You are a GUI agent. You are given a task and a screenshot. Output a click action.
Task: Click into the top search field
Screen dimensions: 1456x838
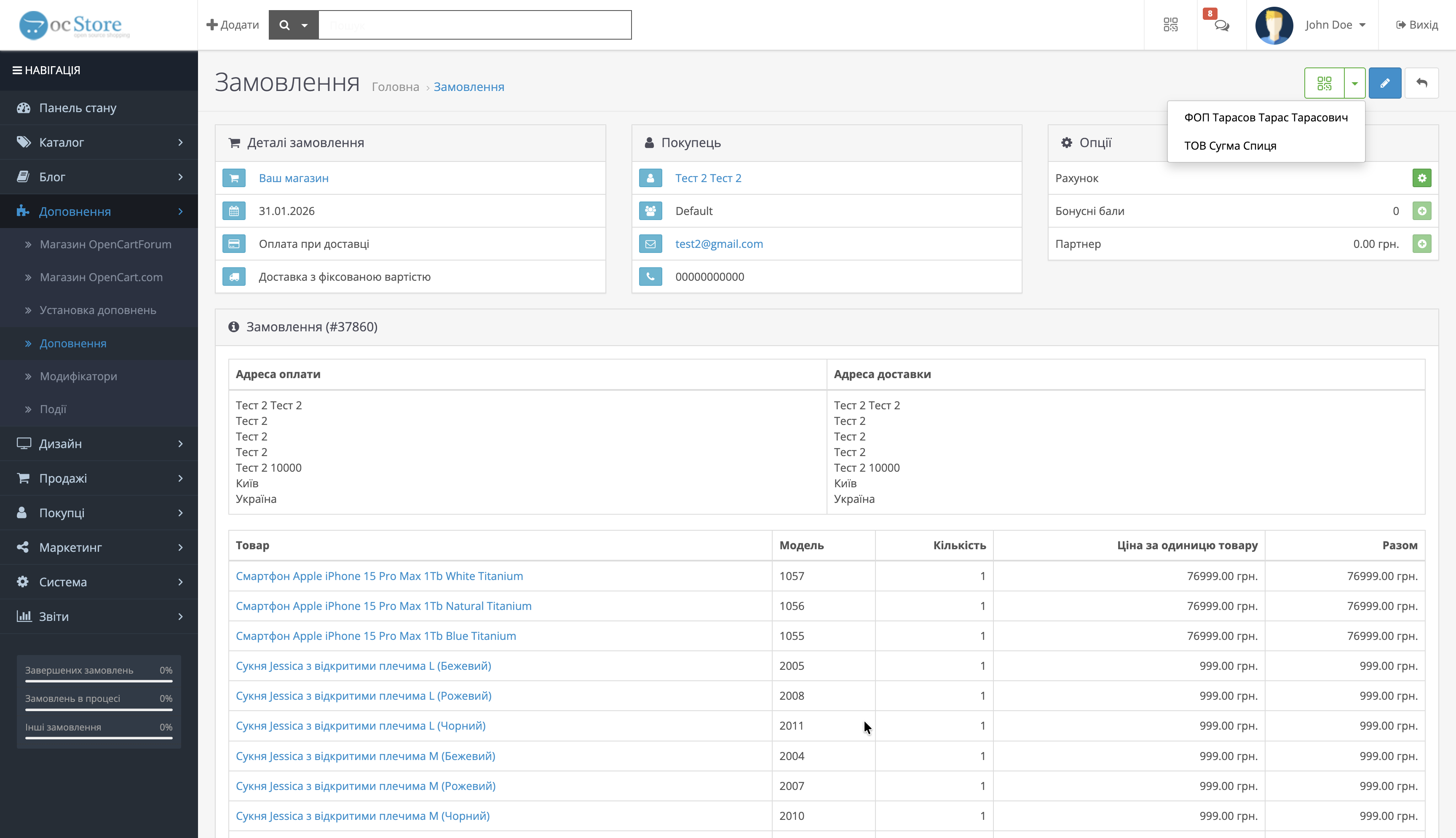pyautogui.click(x=474, y=25)
